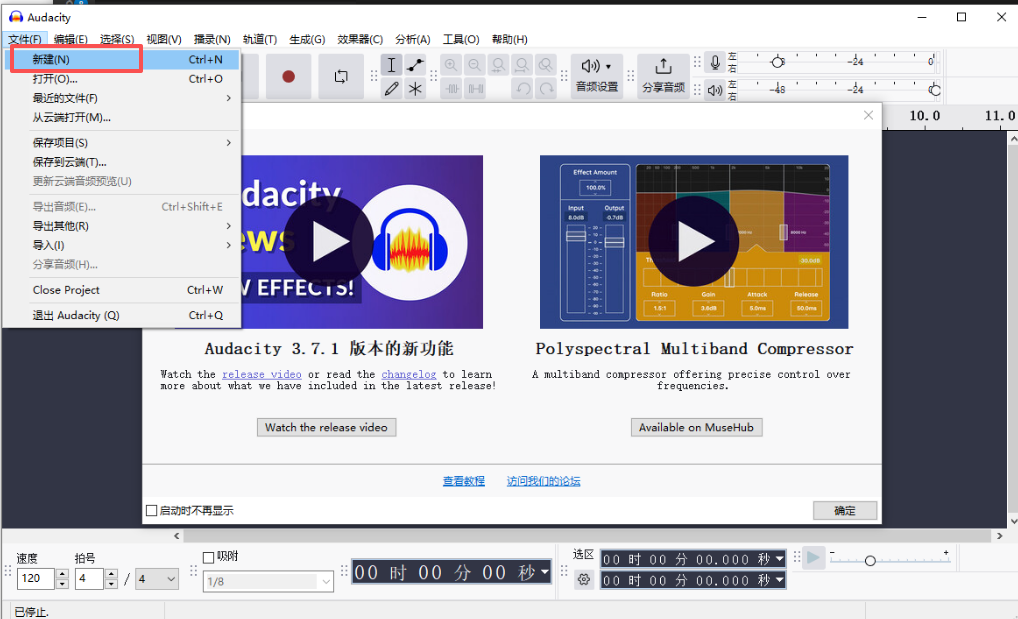Select the Envelope tool
Screen dimensions: 1018x619
[x=415, y=65]
